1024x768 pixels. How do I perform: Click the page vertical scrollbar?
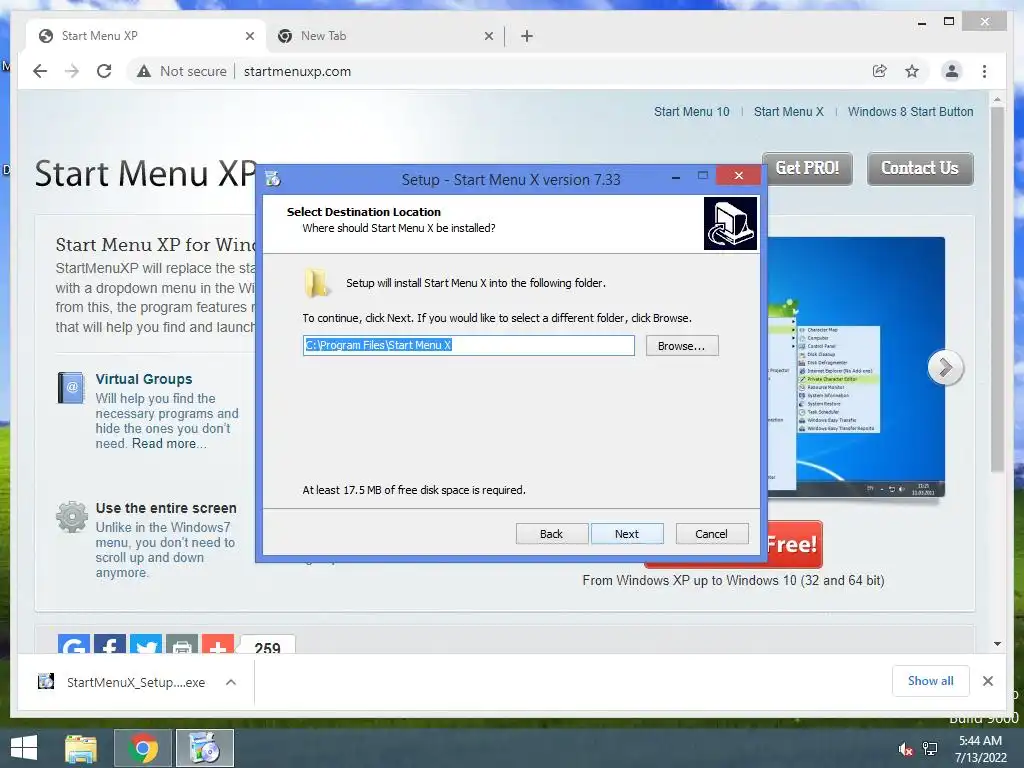(x=997, y=289)
